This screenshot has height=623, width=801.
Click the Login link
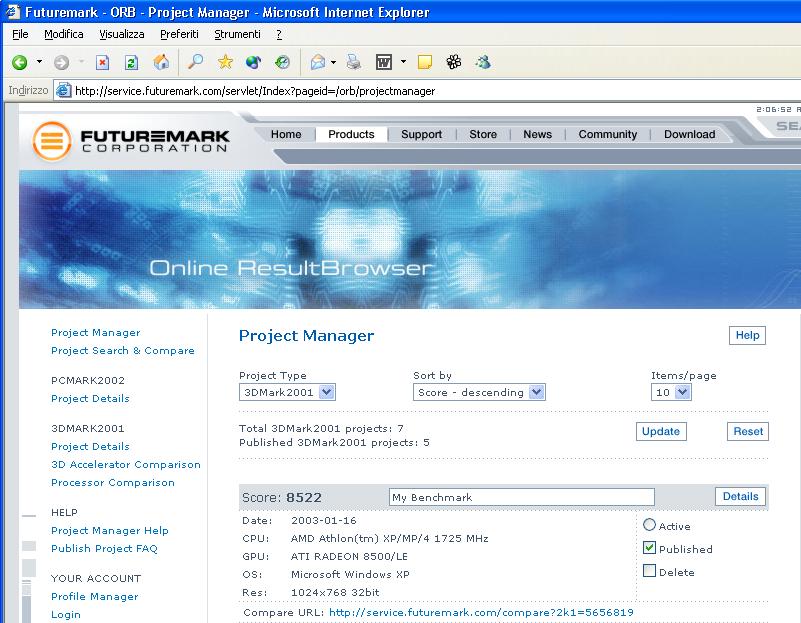66,614
